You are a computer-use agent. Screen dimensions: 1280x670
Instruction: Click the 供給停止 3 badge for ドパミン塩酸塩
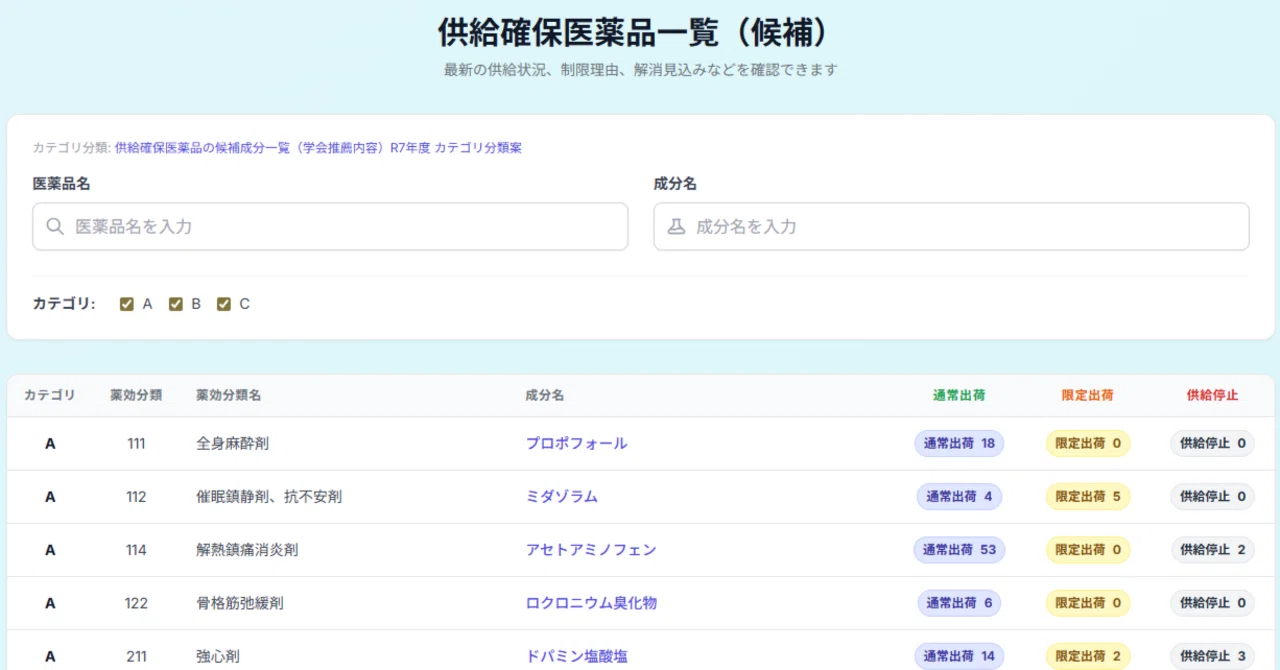click(1212, 656)
